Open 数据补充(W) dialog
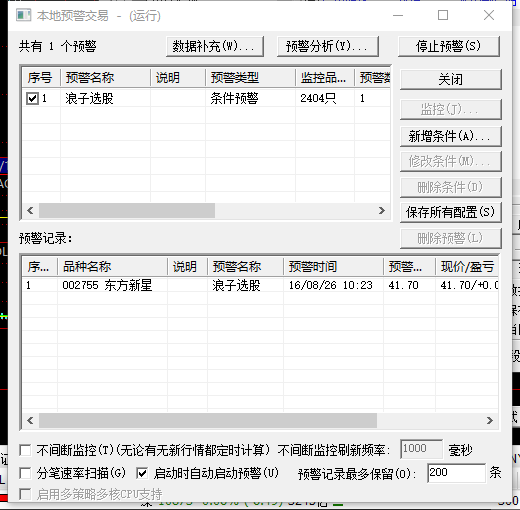 point(215,46)
